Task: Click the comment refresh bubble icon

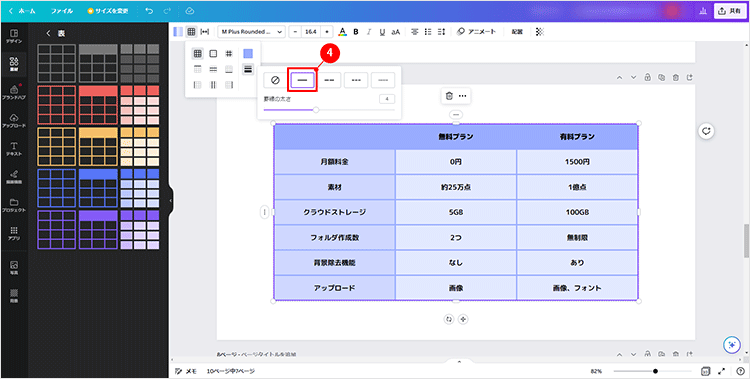Action: click(706, 131)
